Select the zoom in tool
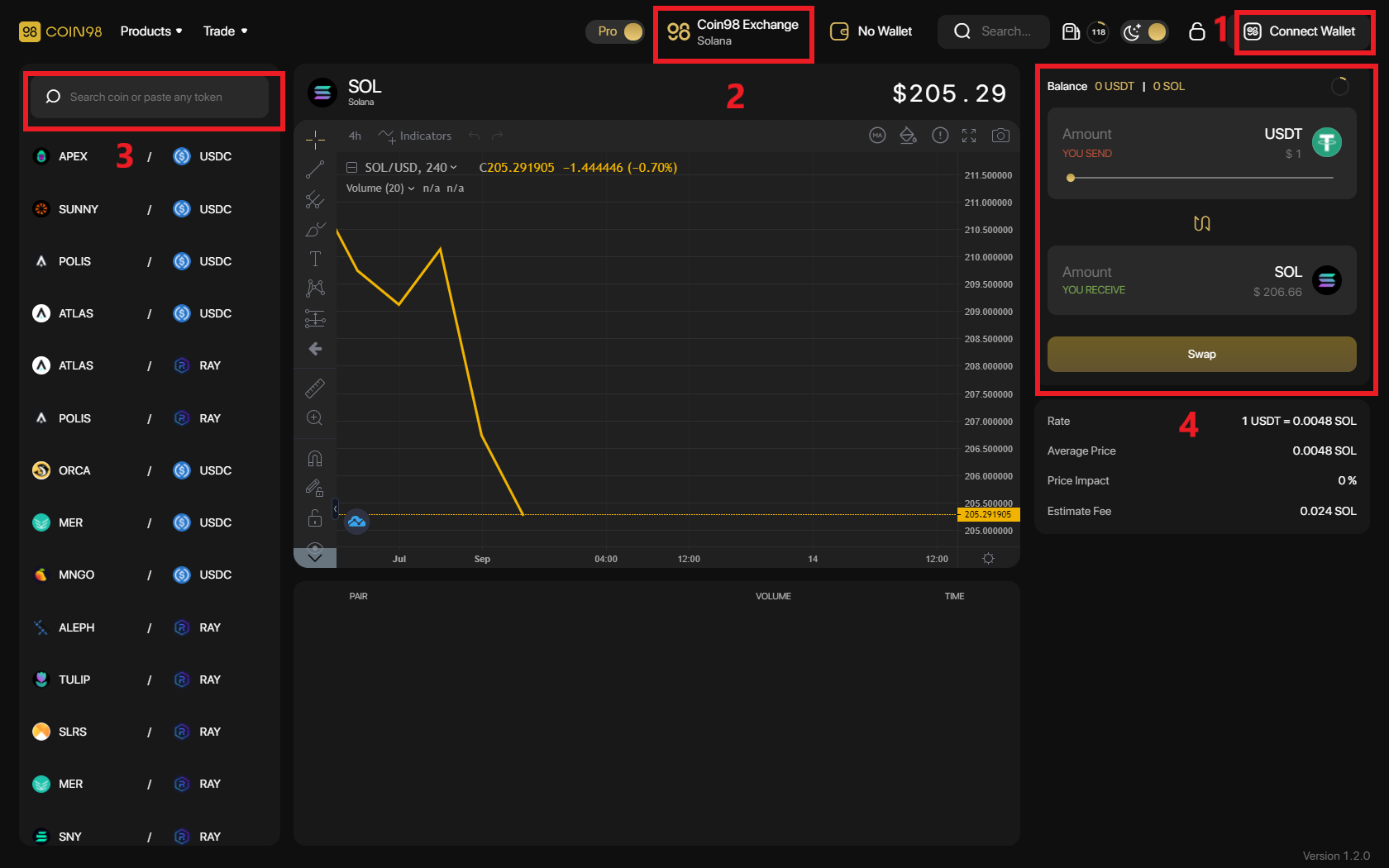 coord(315,418)
